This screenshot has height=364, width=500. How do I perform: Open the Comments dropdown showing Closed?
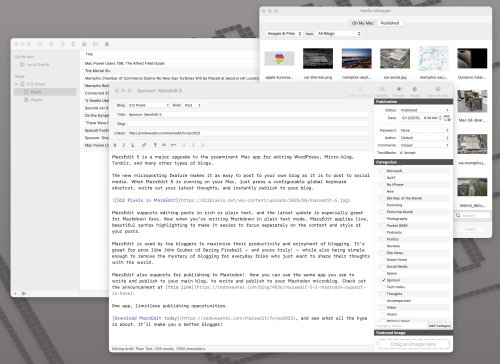pyautogui.click(x=424, y=145)
